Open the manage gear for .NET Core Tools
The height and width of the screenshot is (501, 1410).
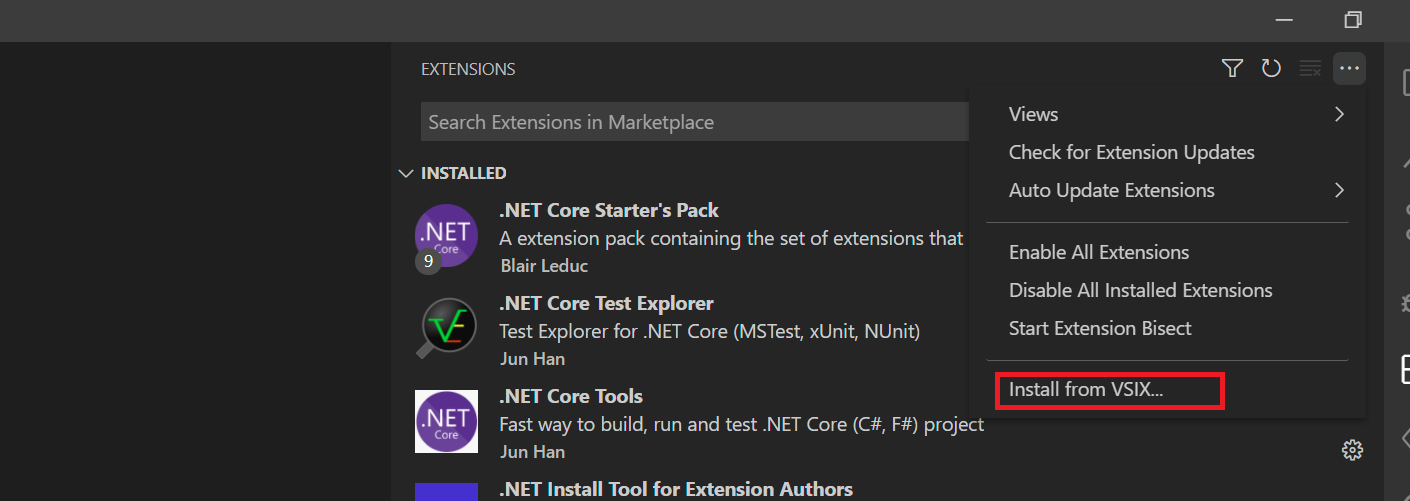(1352, 450)
